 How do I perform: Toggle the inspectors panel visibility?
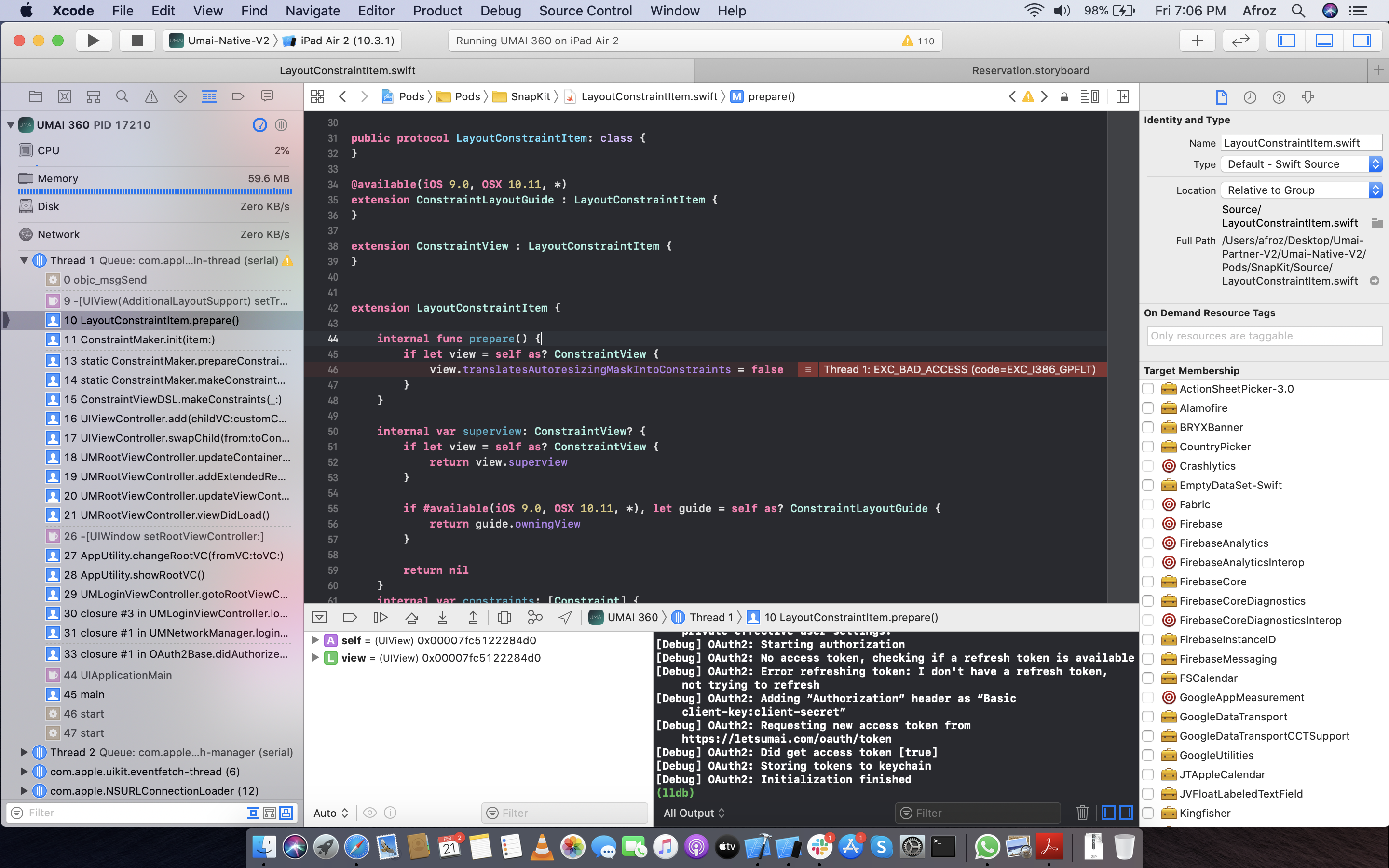[1362, 40]
